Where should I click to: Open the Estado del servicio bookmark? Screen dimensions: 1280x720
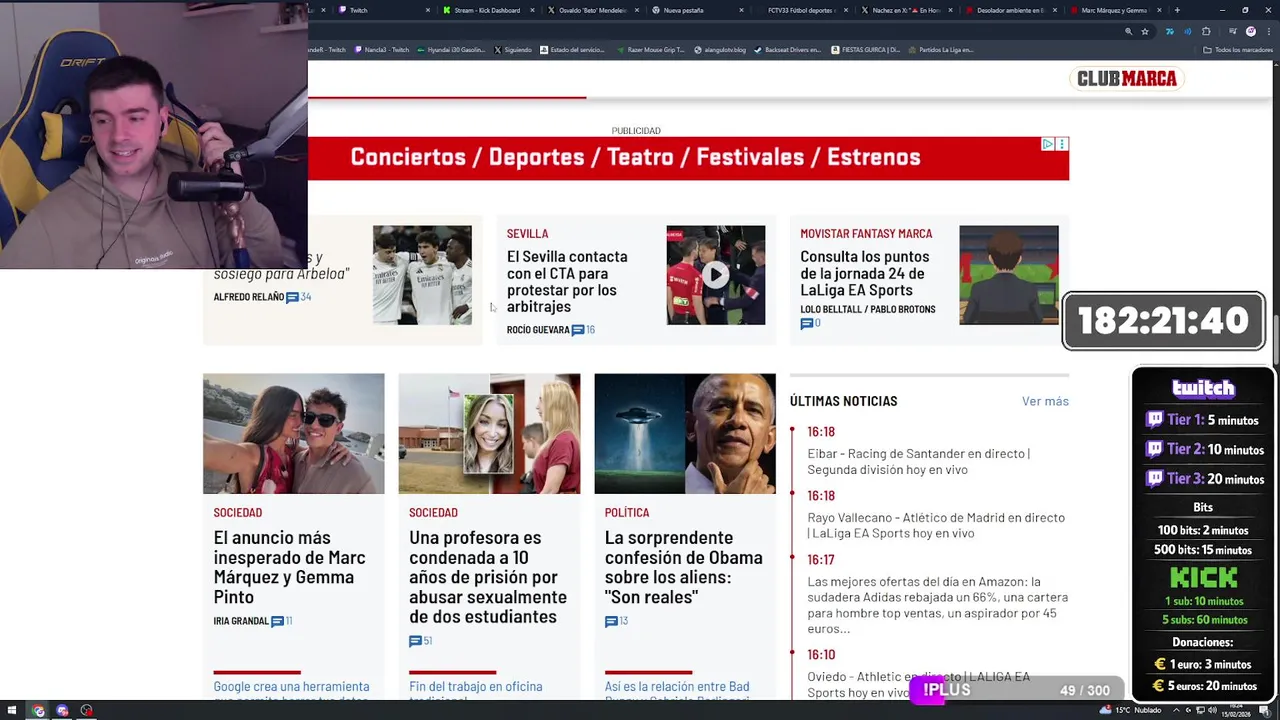tap(572, 50)
